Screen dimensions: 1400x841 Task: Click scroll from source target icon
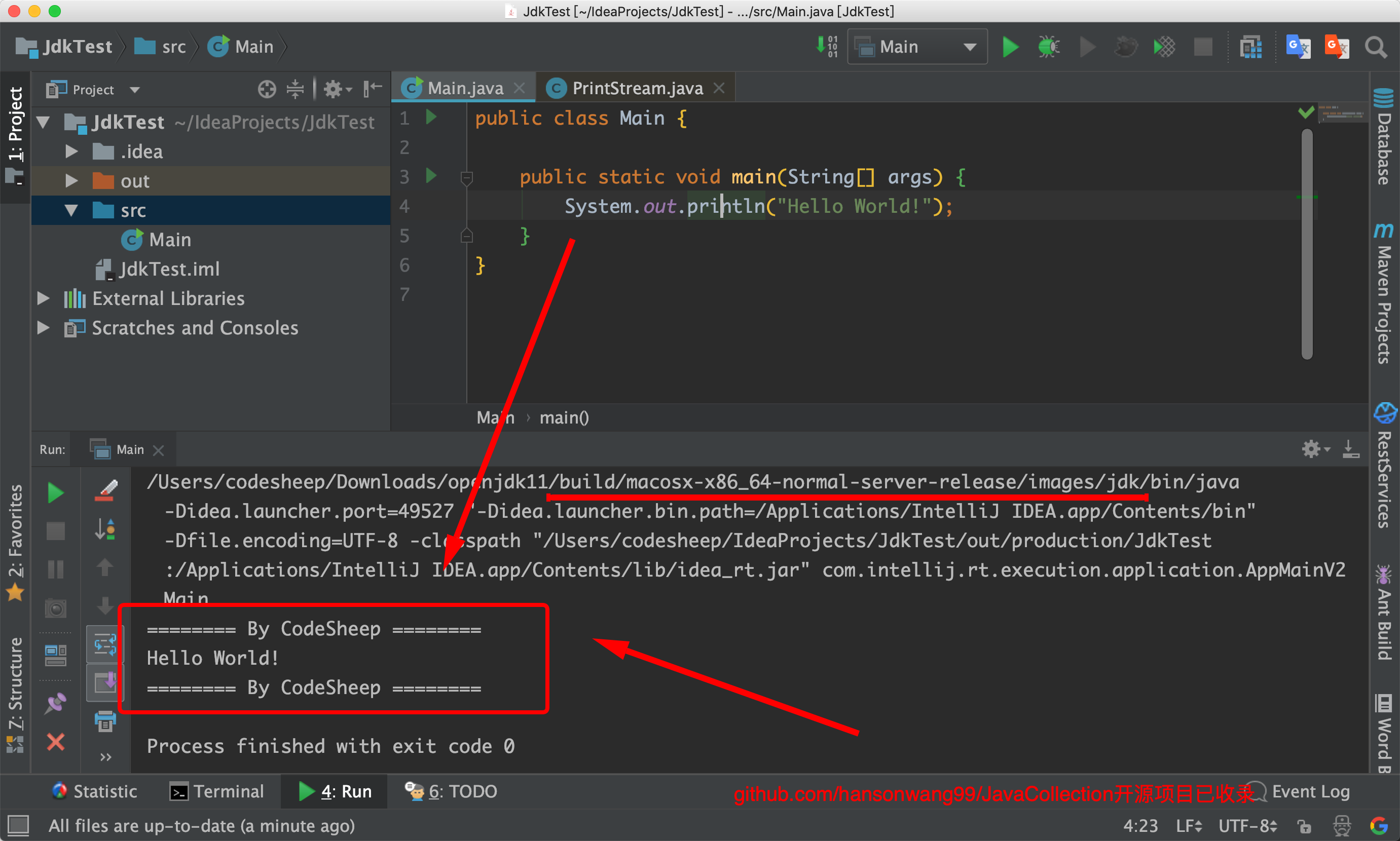point(267,89)
